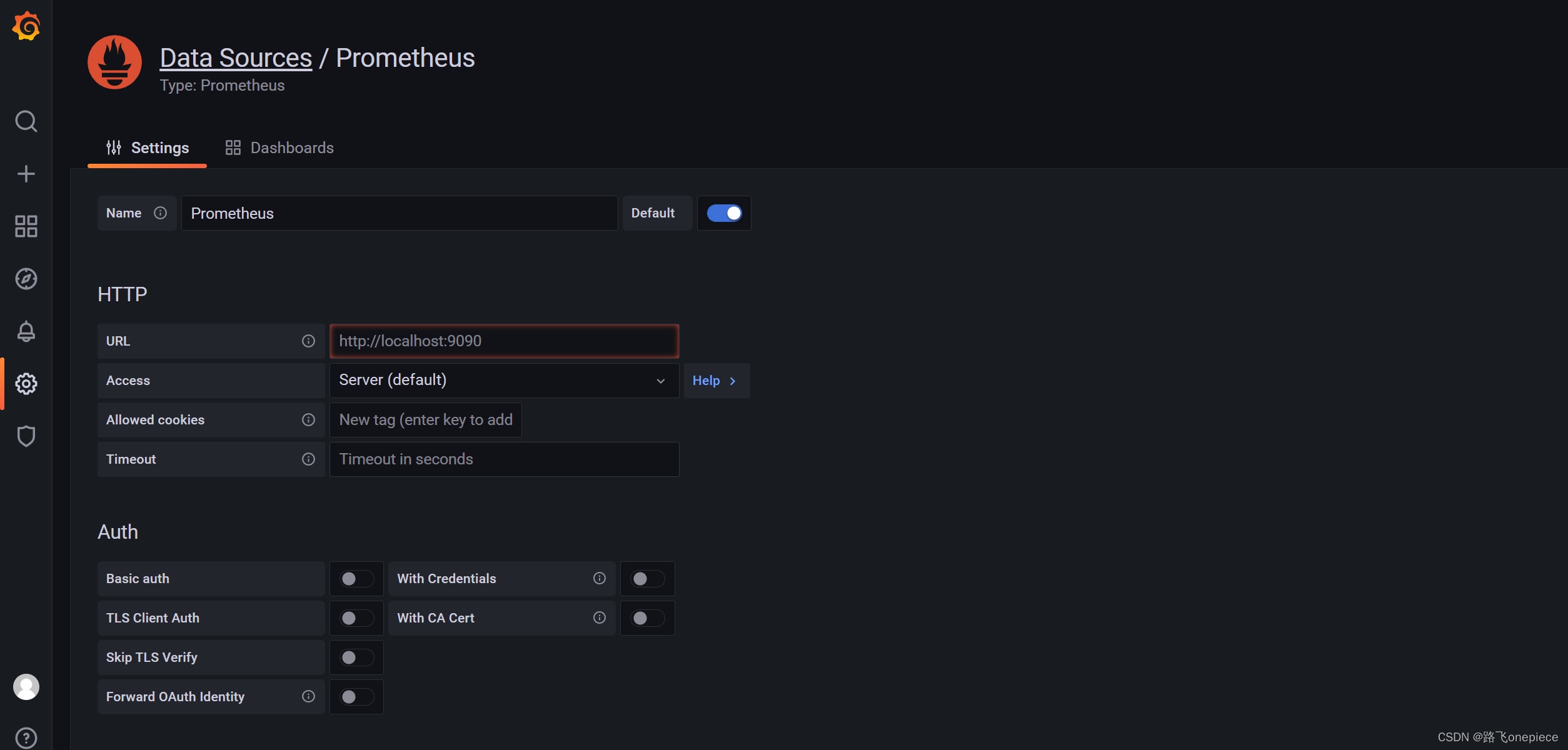Switch to the Settings tab
This screenshot has width=1568, height=750.
click(148, 148)
